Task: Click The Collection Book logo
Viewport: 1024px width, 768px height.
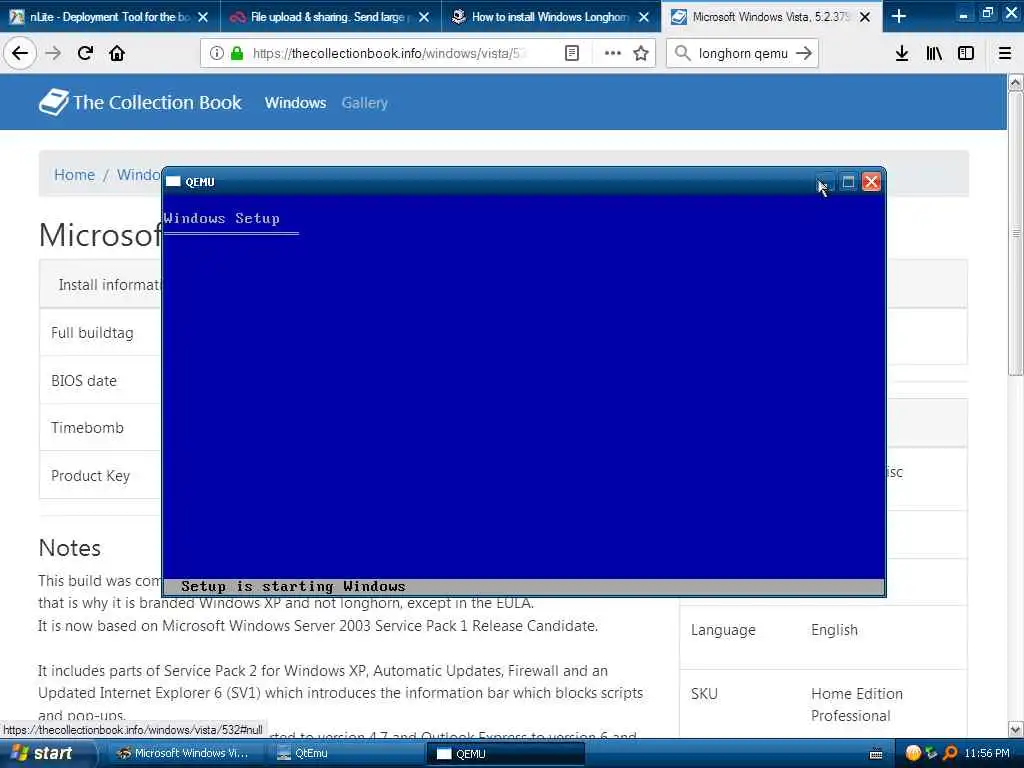Action: tap(140, 102)
